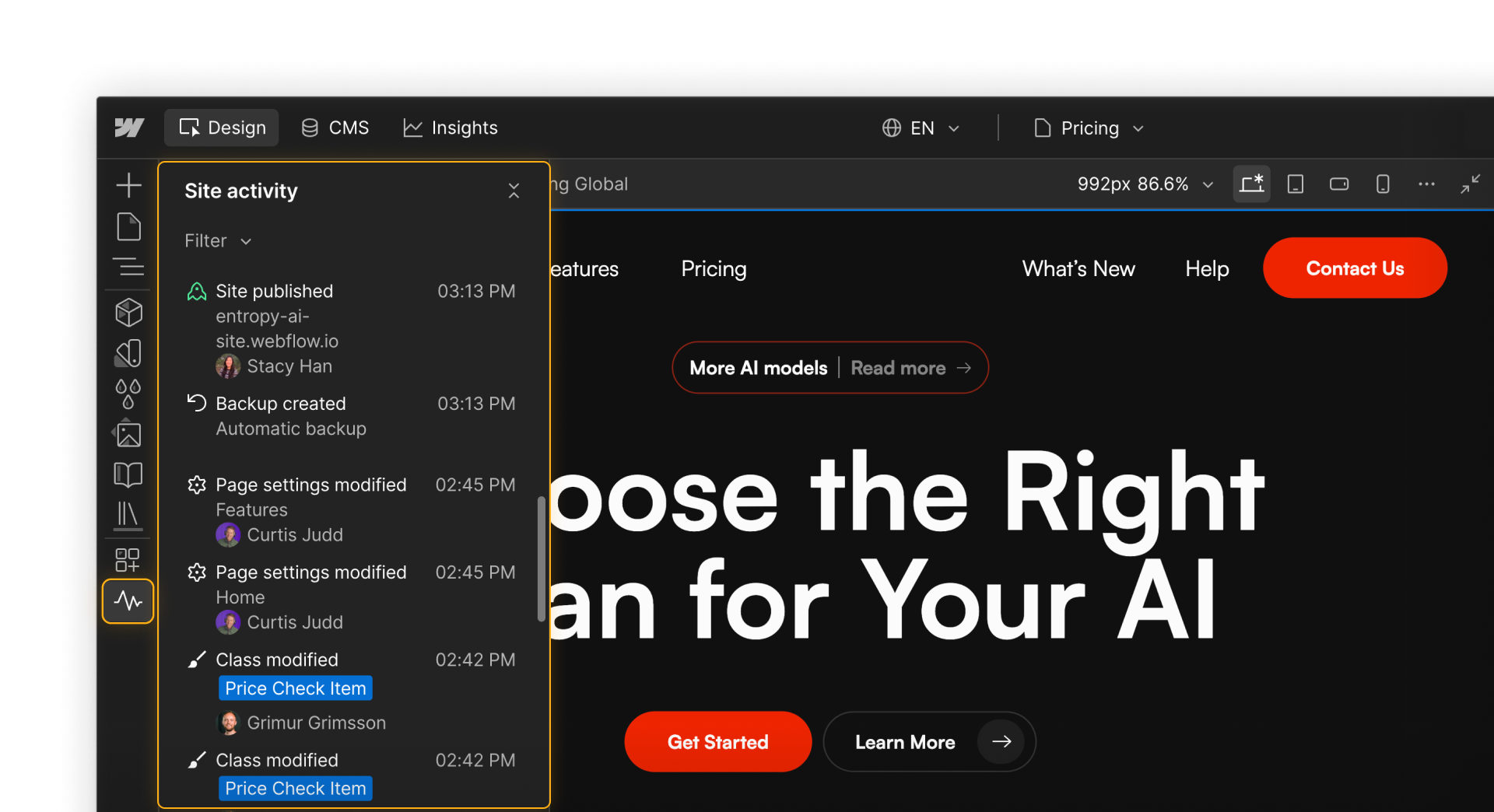Open the Pricing page dropdown

[1089, 128]
